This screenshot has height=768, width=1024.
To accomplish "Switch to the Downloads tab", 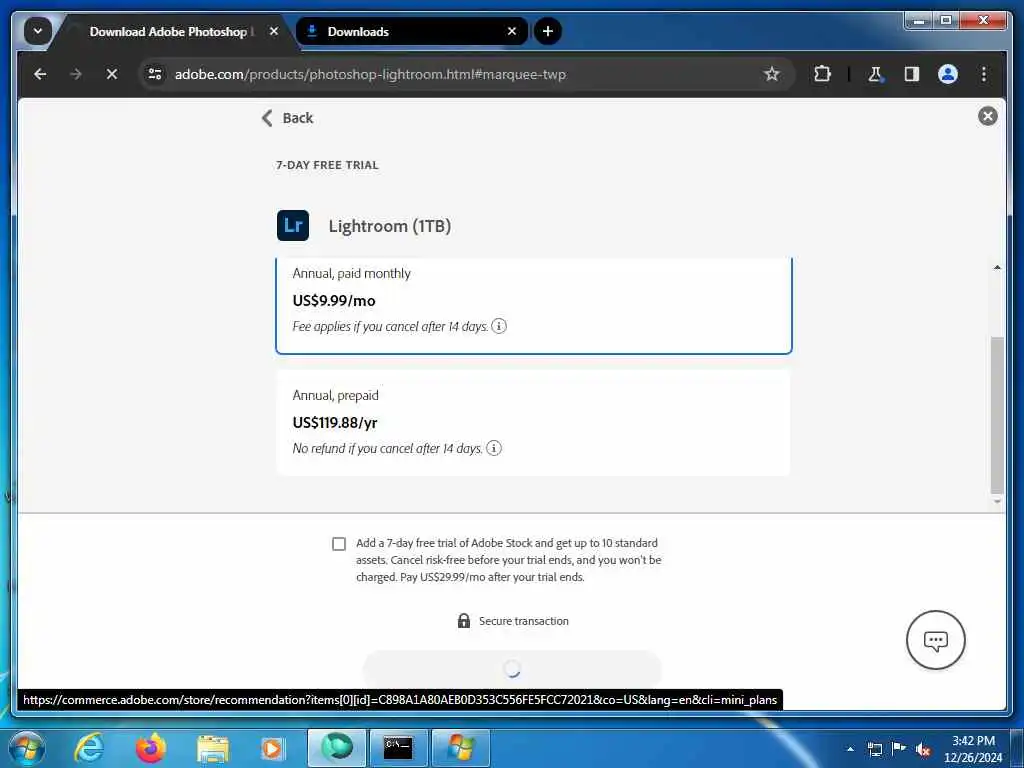I will tap(411, 31).
